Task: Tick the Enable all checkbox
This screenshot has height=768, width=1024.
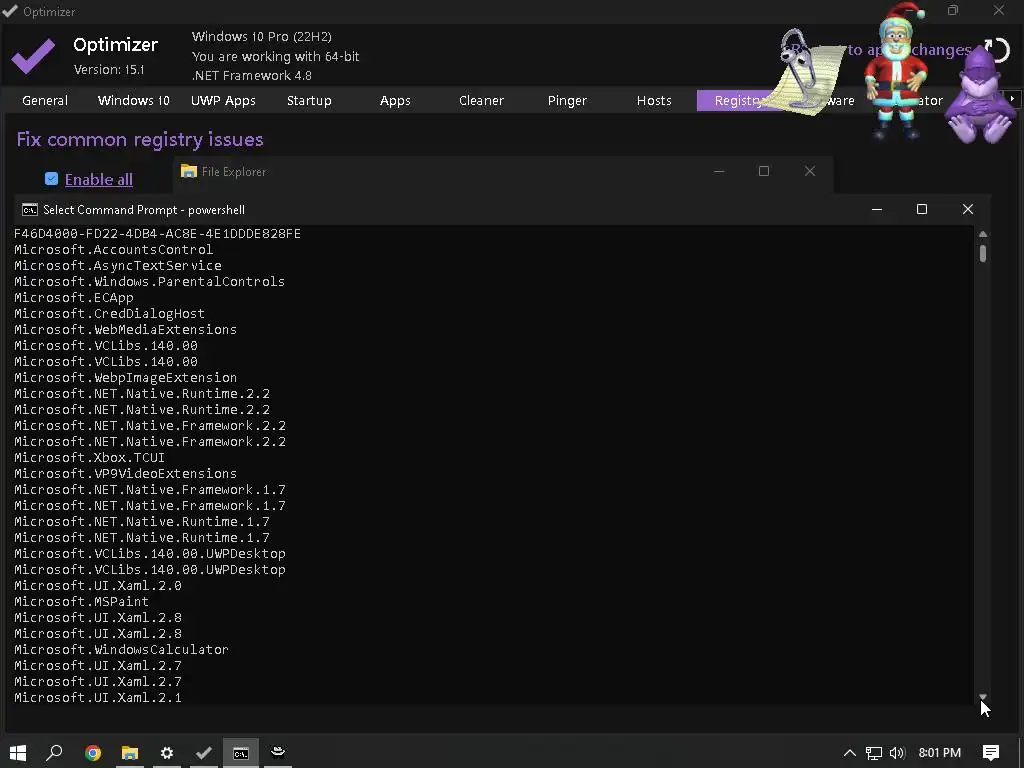Action: click(x=51, y=179)
